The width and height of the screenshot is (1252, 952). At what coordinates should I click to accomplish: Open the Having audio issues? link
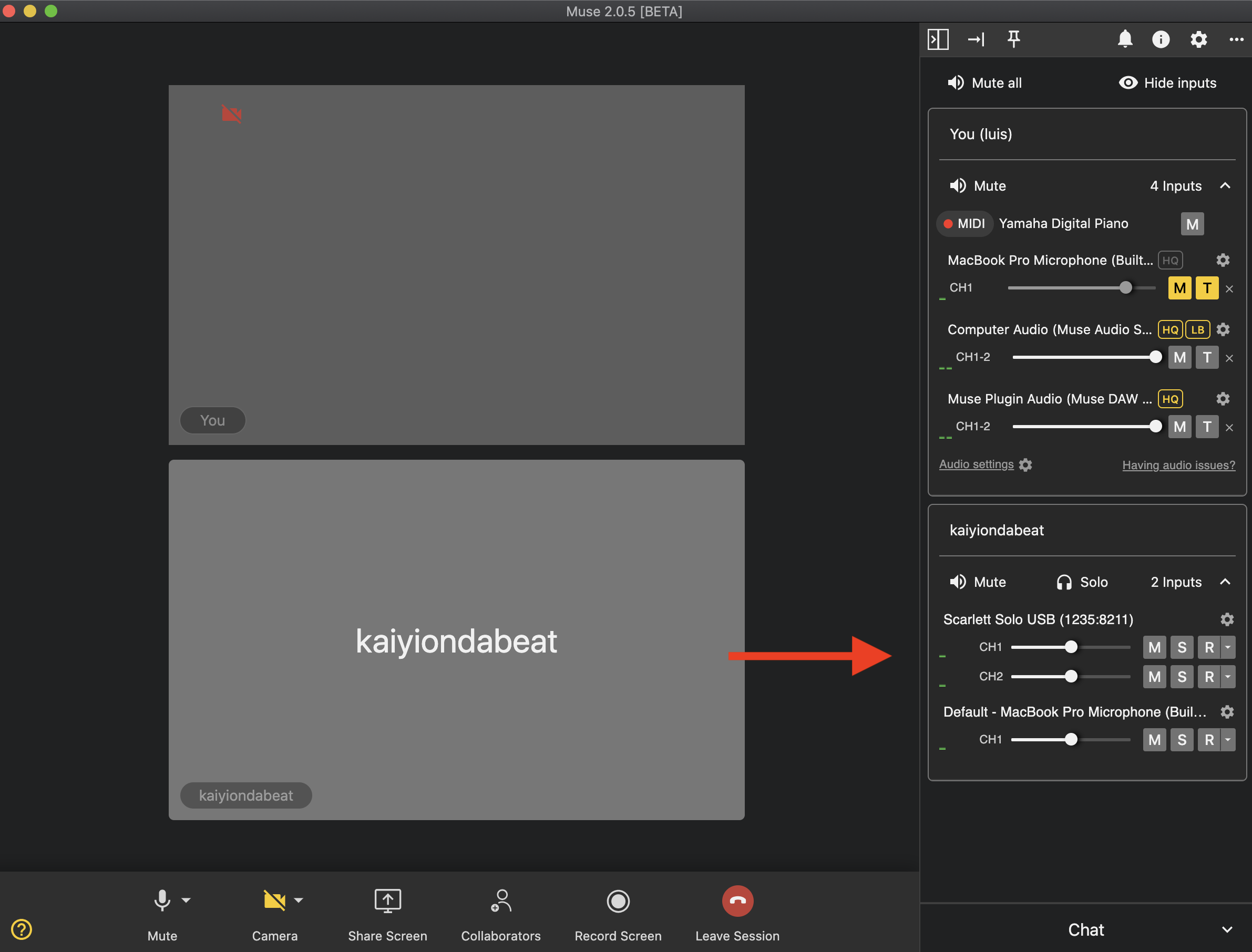click(1178, 465)
